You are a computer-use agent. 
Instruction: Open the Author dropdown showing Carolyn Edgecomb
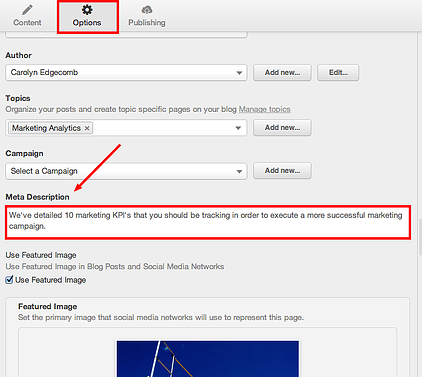(126, 73)
